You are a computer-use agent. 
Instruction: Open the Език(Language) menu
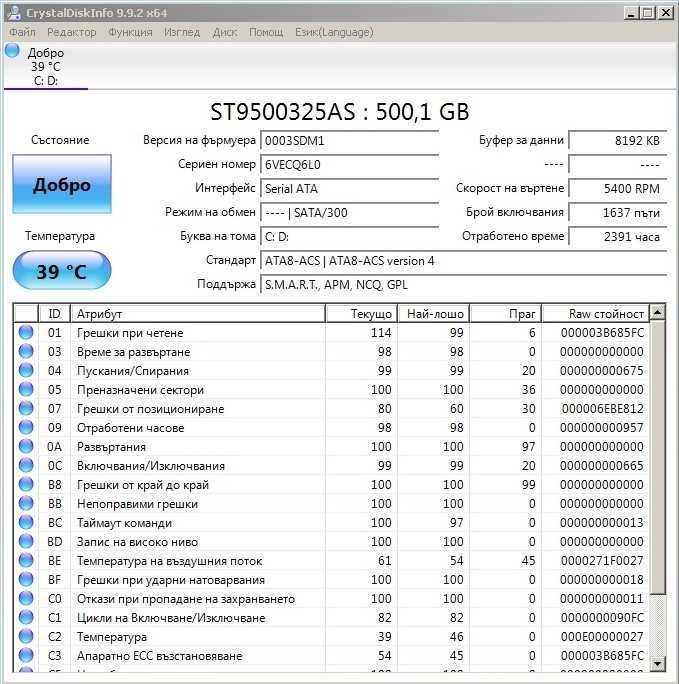334,32
